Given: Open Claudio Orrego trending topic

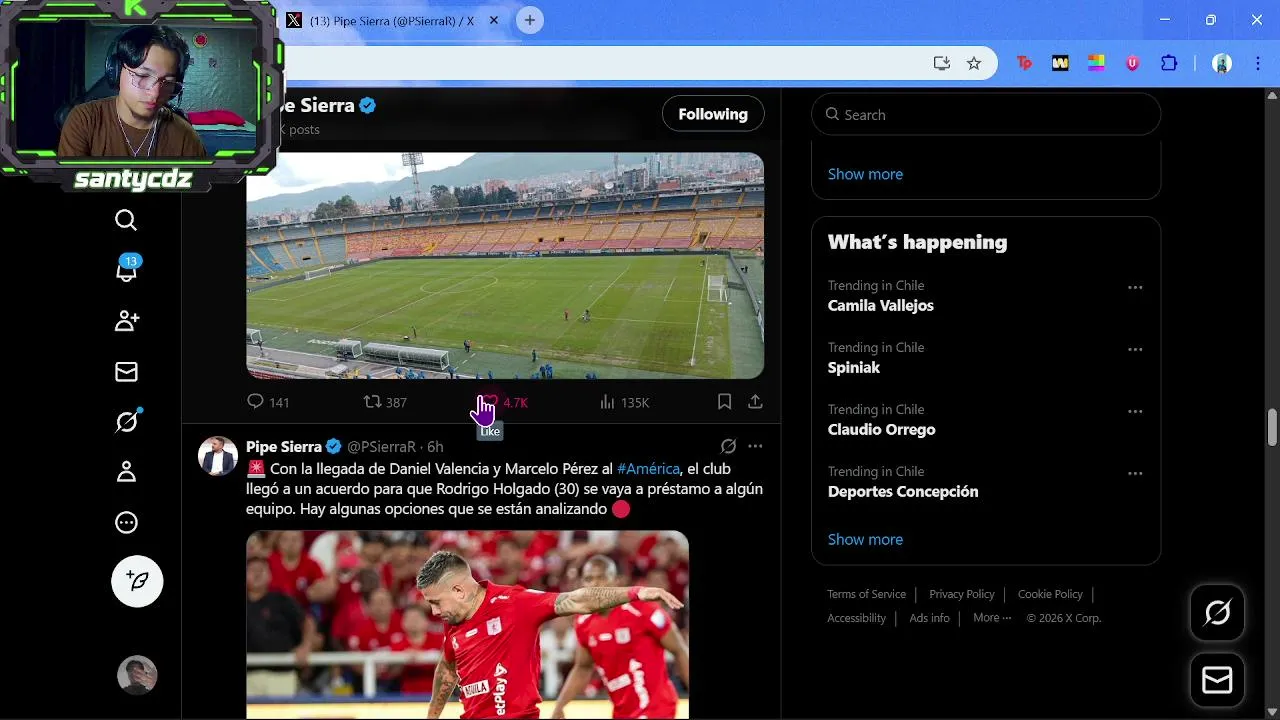Looking at the screenshot, I should [881, 430].
